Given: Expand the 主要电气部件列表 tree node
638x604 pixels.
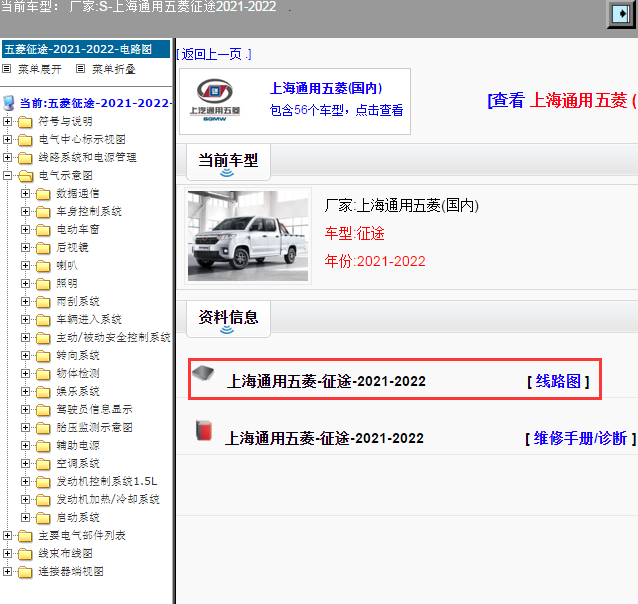Looking at the screenshot, I should click(x=7, y=535).
